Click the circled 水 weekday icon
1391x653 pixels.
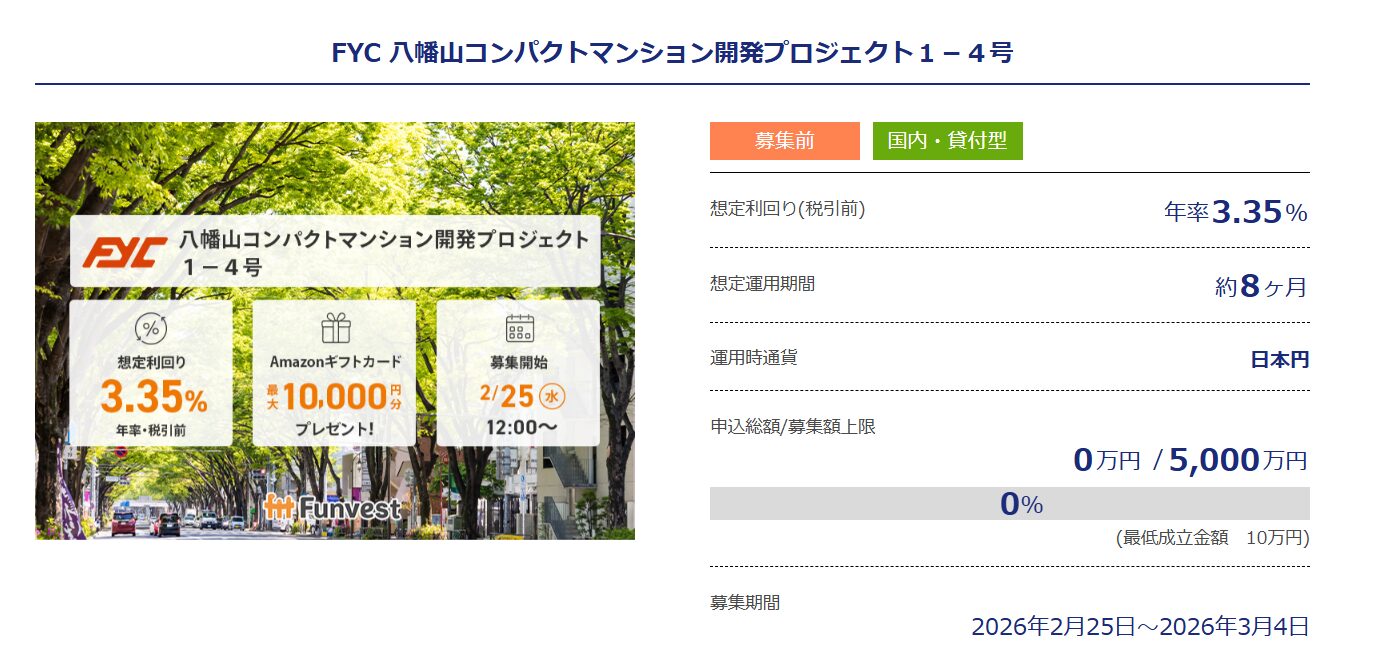click(553, 396)
